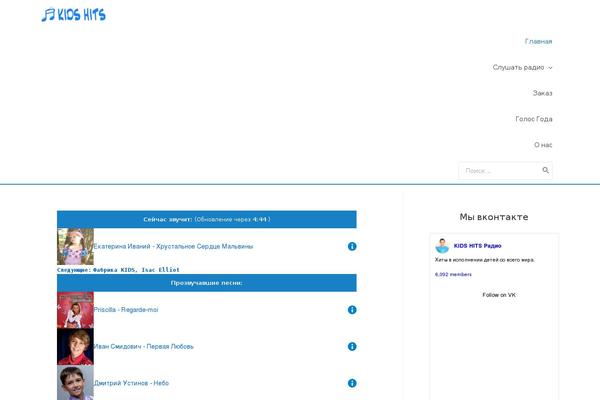Expand the Слушать радио dropdown menu
The image size is (600, 400).
coord(522,67)
